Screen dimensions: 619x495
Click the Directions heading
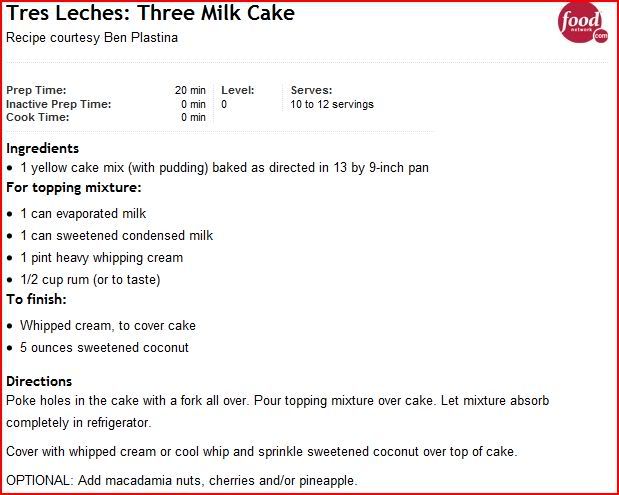coord(39,381)
